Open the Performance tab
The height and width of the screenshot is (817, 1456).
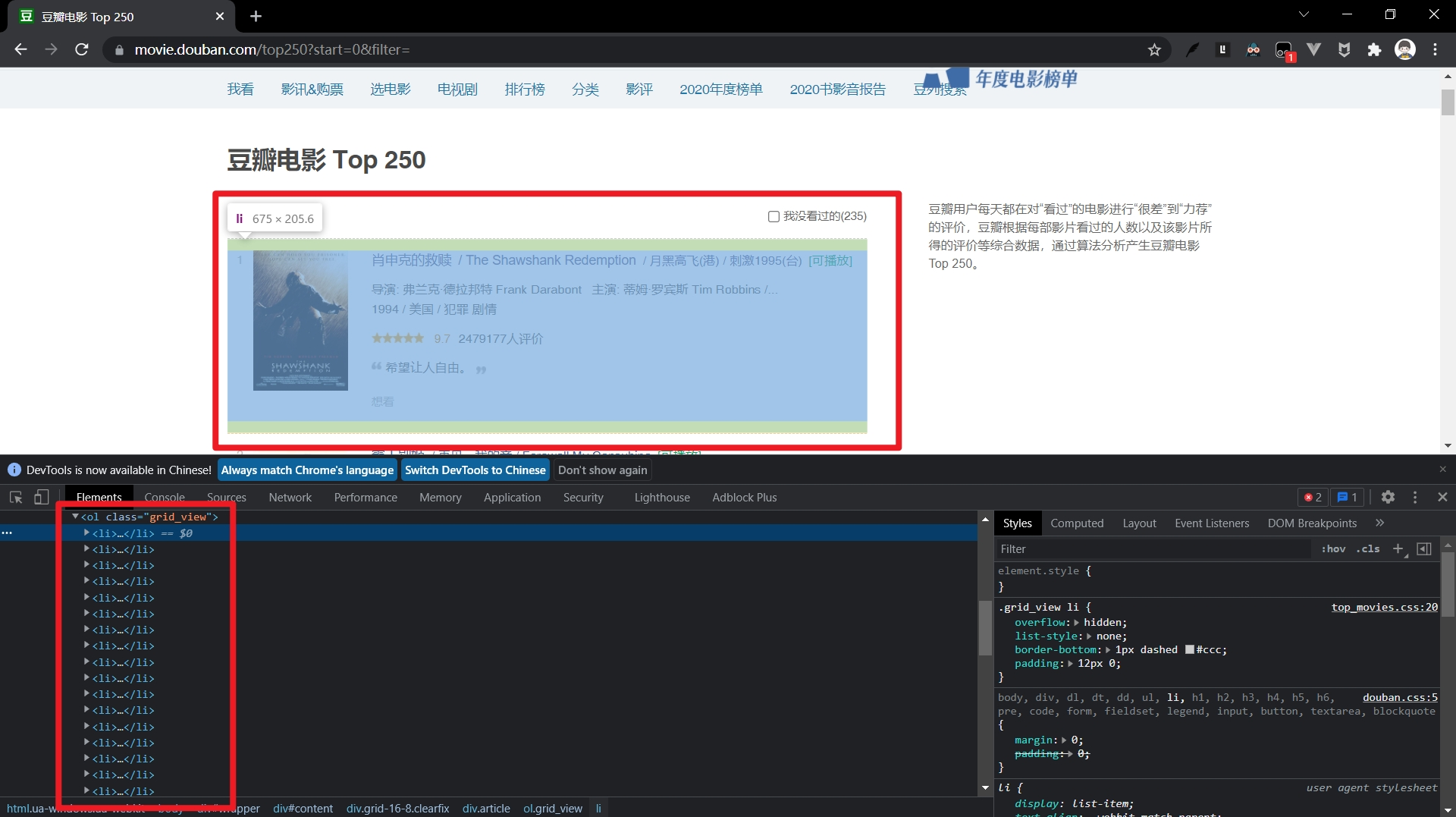point(366,497)
